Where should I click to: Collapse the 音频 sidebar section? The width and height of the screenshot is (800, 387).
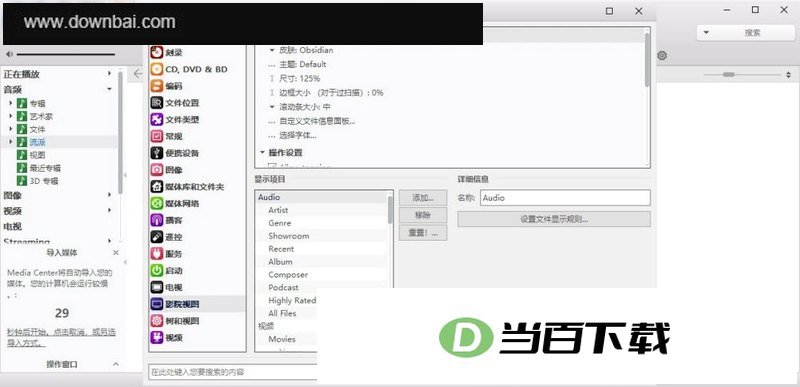(x=109, y=89)
